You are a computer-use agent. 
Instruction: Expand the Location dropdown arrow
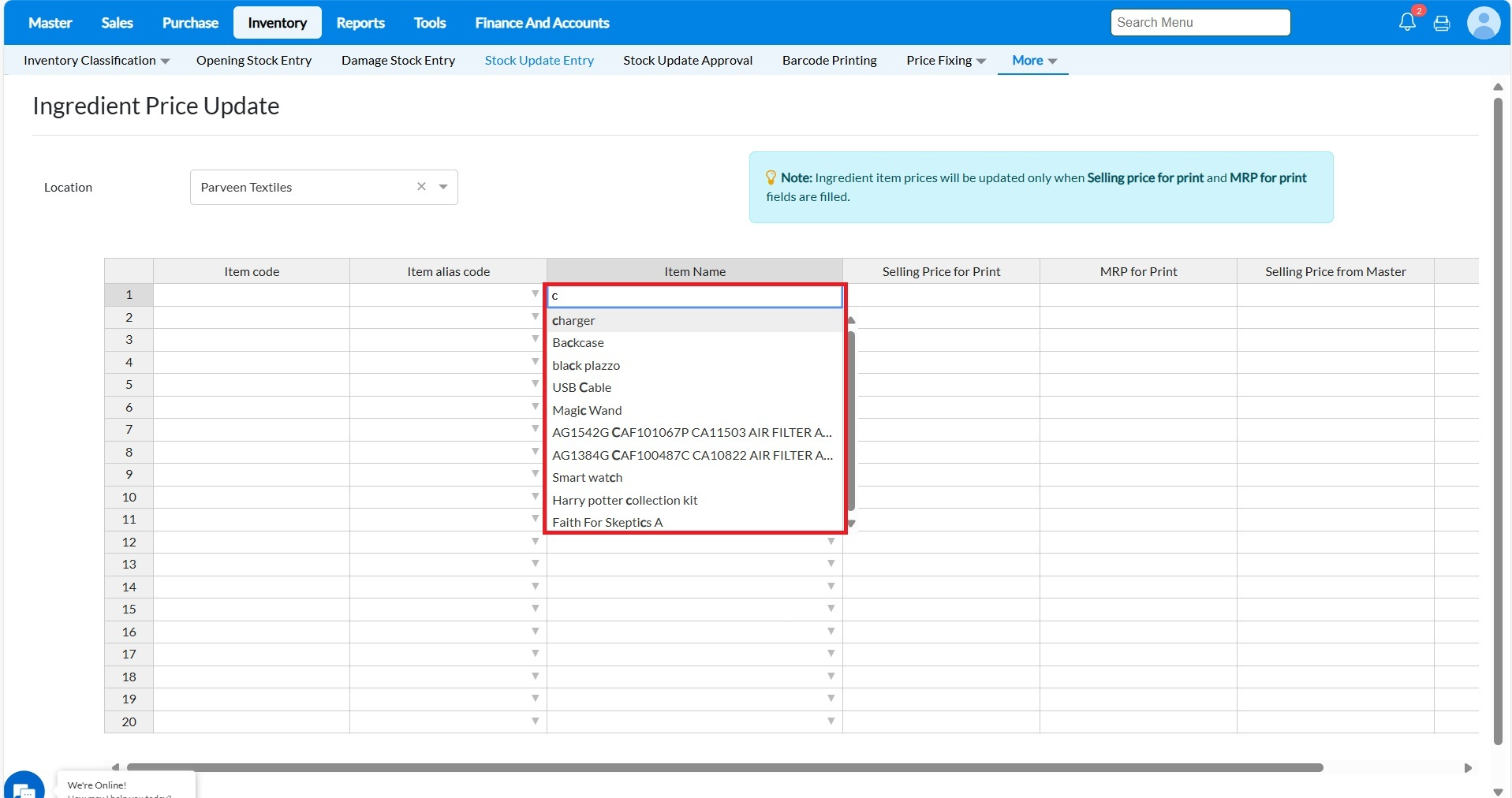click(443, 187)
